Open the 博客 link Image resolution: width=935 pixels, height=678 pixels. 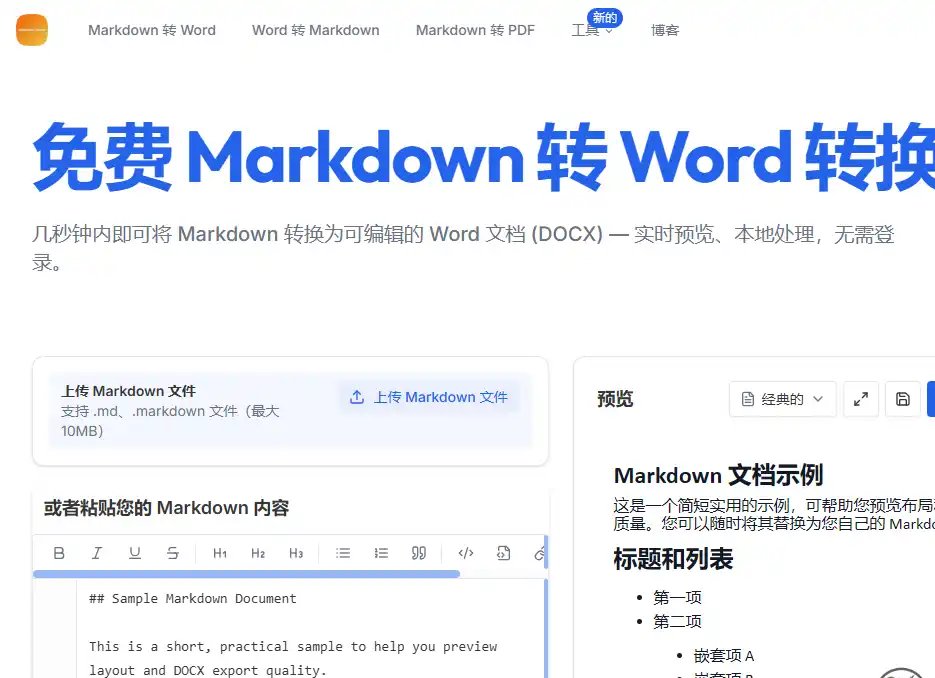point(665,30)
